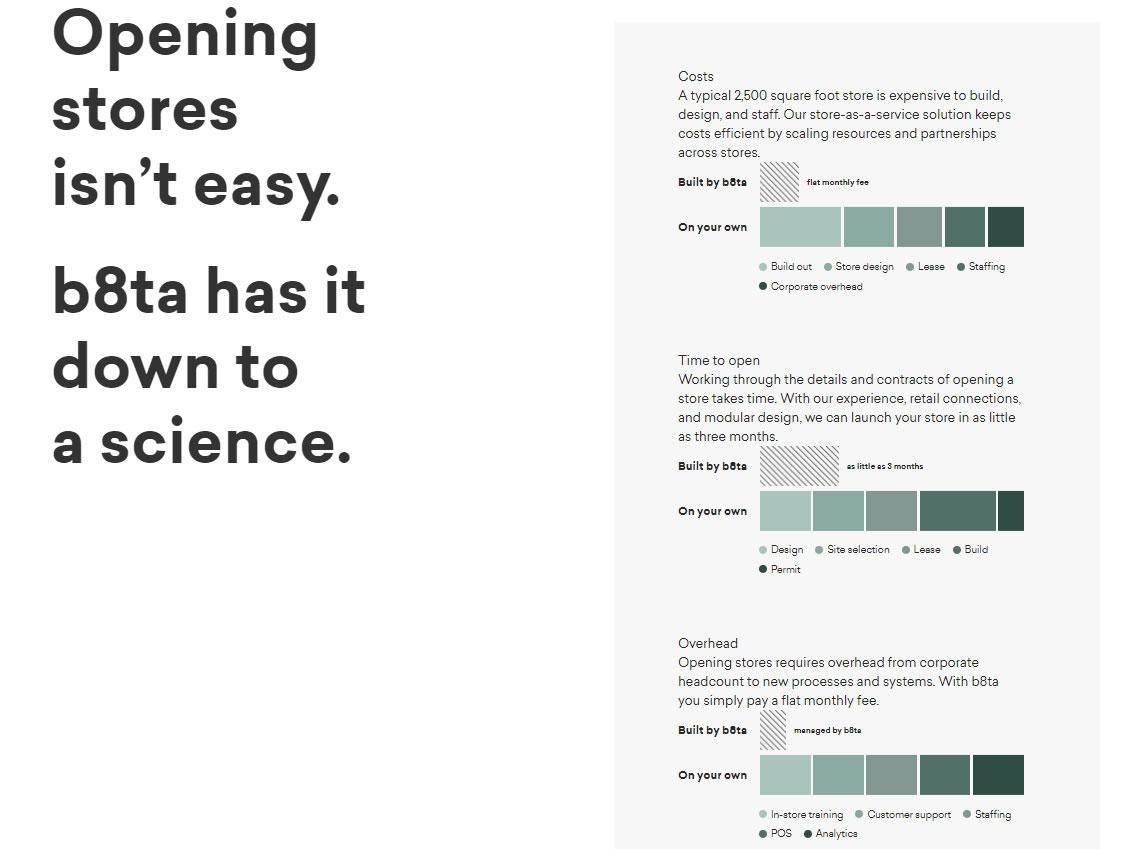This screenshot has width=1128, height=849.
Task: Click the Store design legend dot
Action: click(828, 267)
